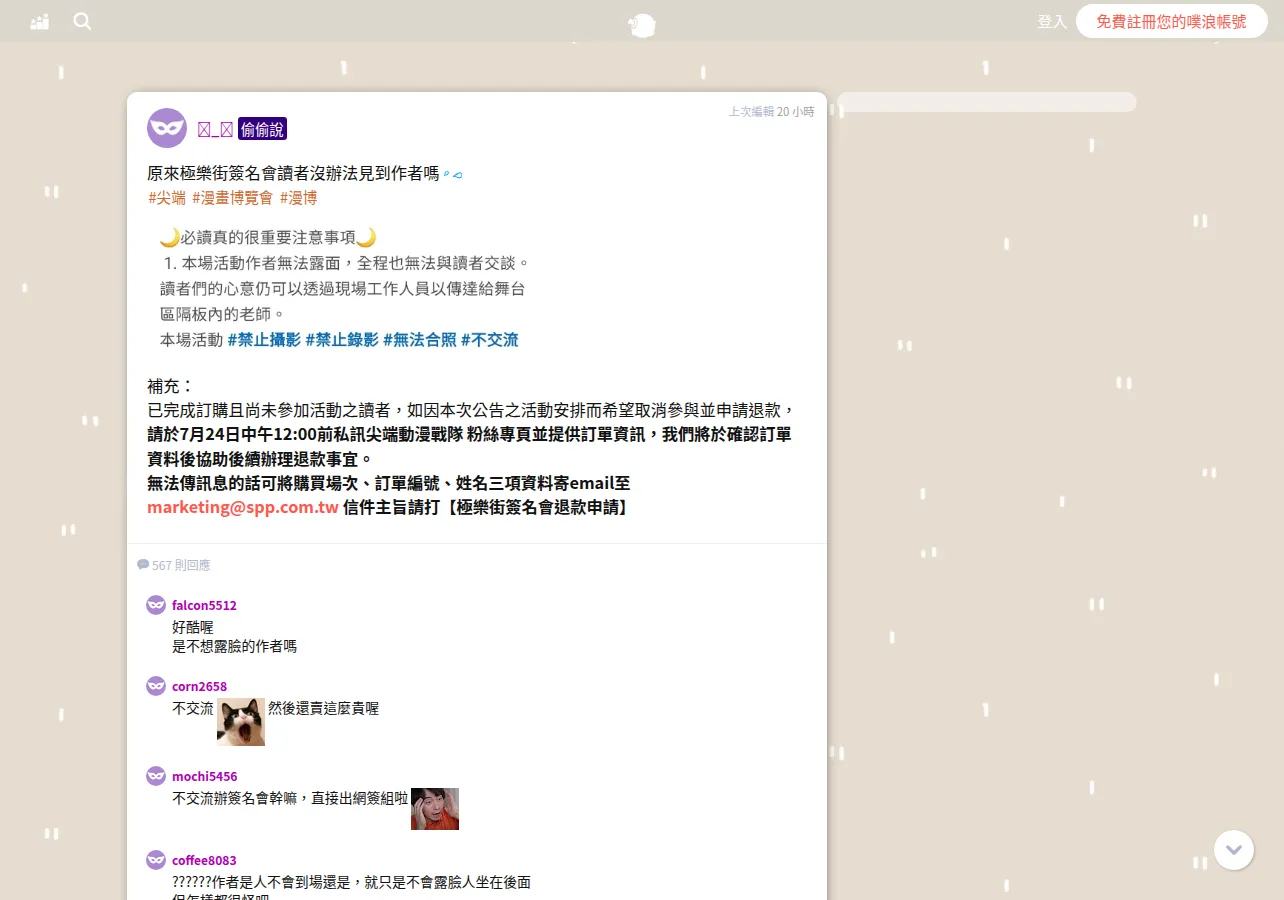1284x900 pixels.
Task: Click the mask avatar beside mochi5456
Action: [x=156, y=776]
